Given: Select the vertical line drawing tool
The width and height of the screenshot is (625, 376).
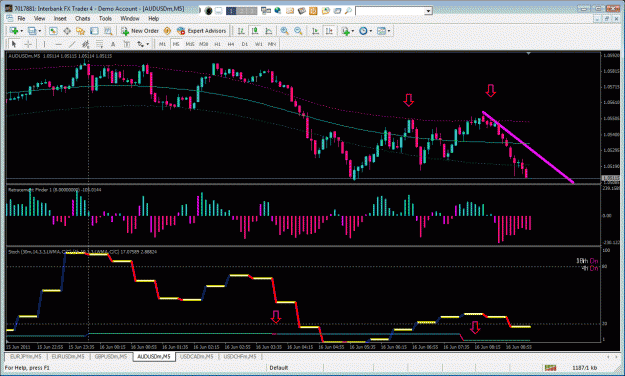Looking at the screenshot, I should 44,44.
